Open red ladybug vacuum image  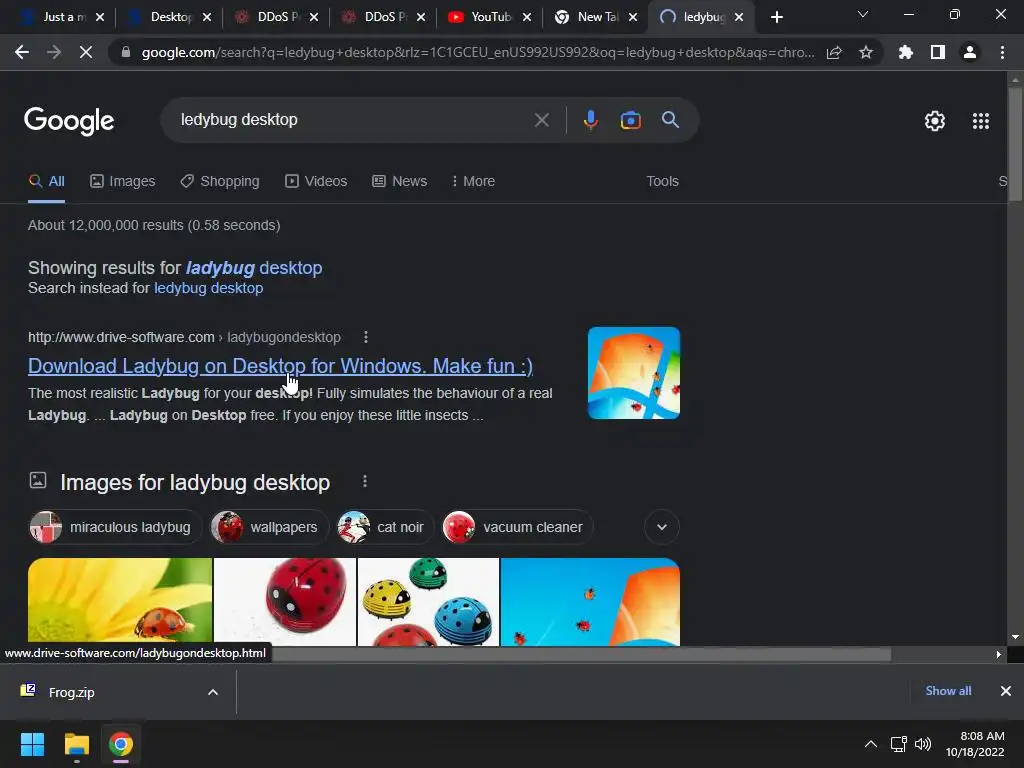tap(285, 601)
